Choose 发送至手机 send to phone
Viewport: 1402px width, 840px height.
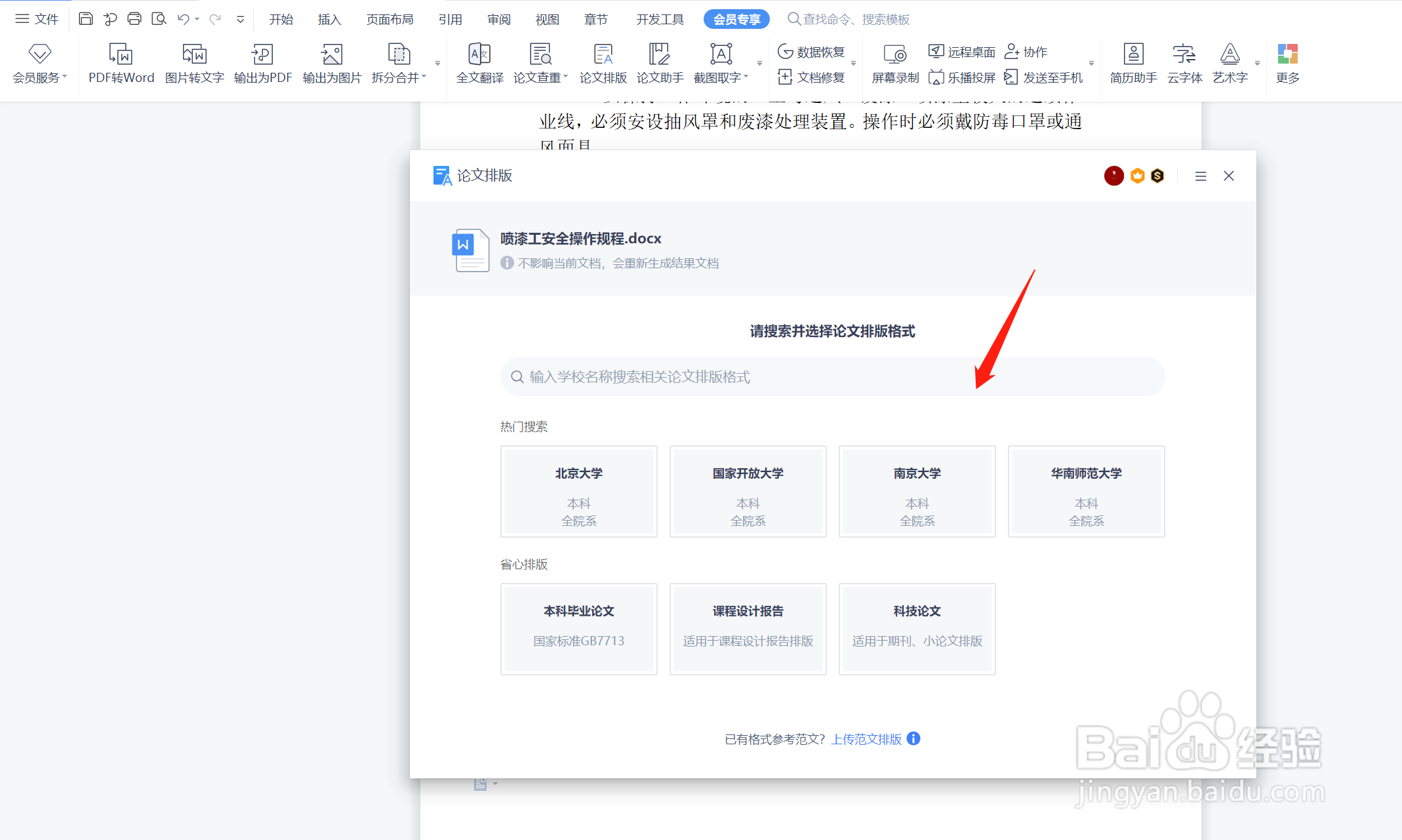[x=1043, y=77]
